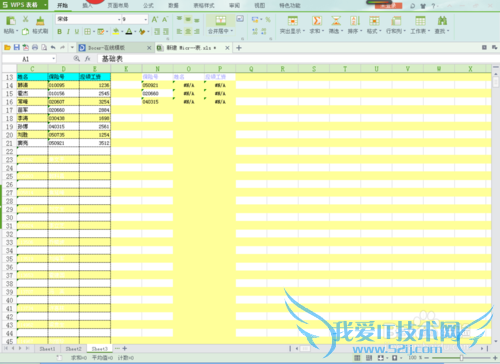Open the font color dropdown arrow
500x364 pixels.
135,32
